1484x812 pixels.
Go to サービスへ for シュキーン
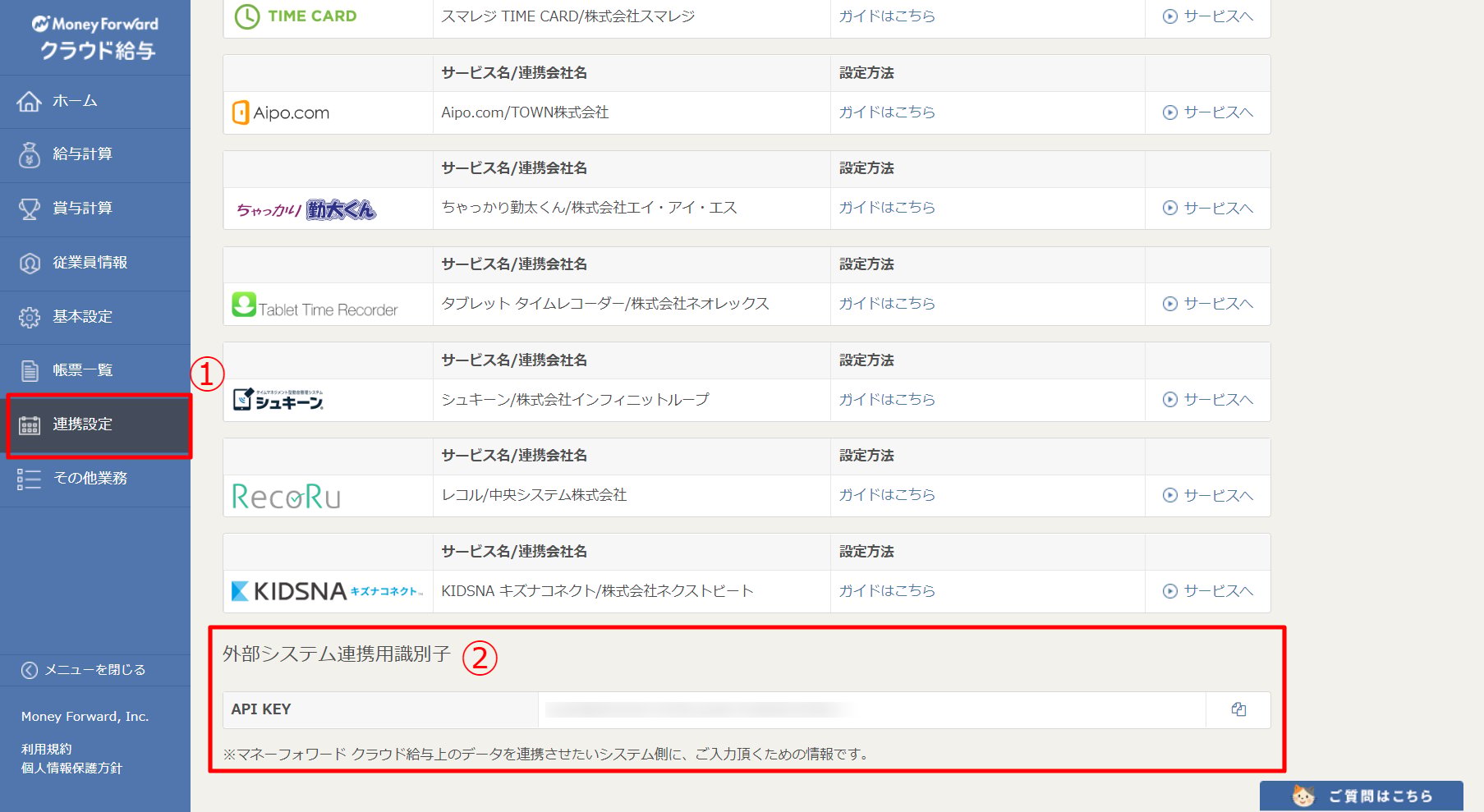click(1207, 399)
